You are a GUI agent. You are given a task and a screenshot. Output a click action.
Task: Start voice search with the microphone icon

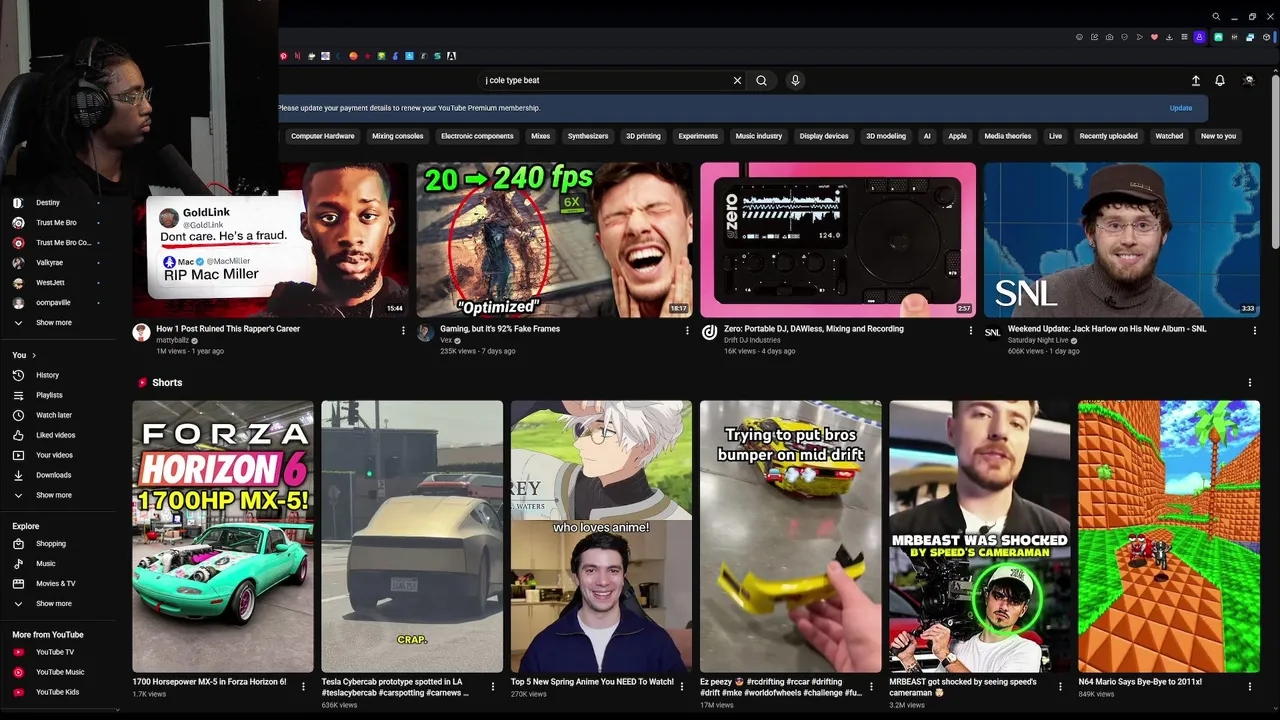pyautogui.click(x=795, y=80)
